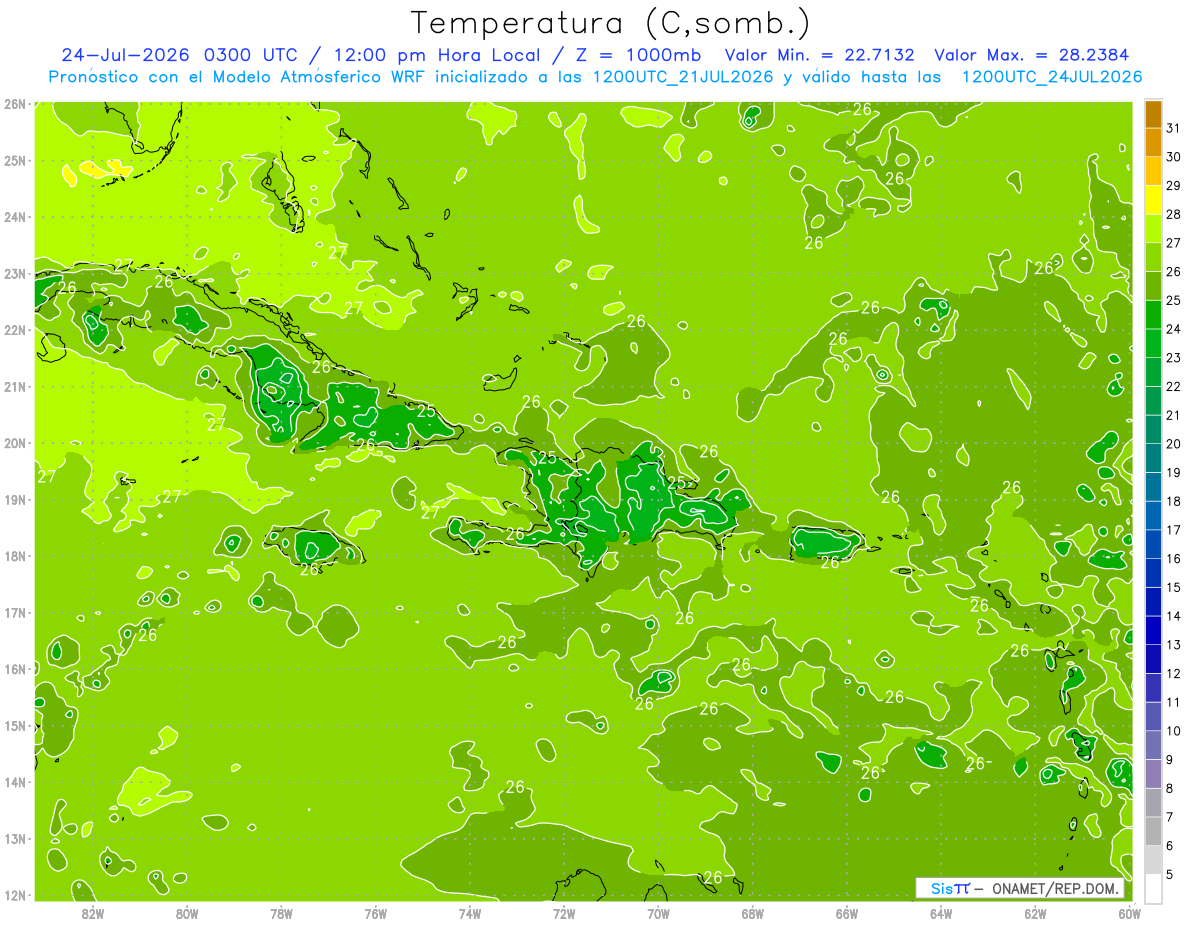Pick the white swatch at scale bottom
The image size is (1200, 927).
1153,888
